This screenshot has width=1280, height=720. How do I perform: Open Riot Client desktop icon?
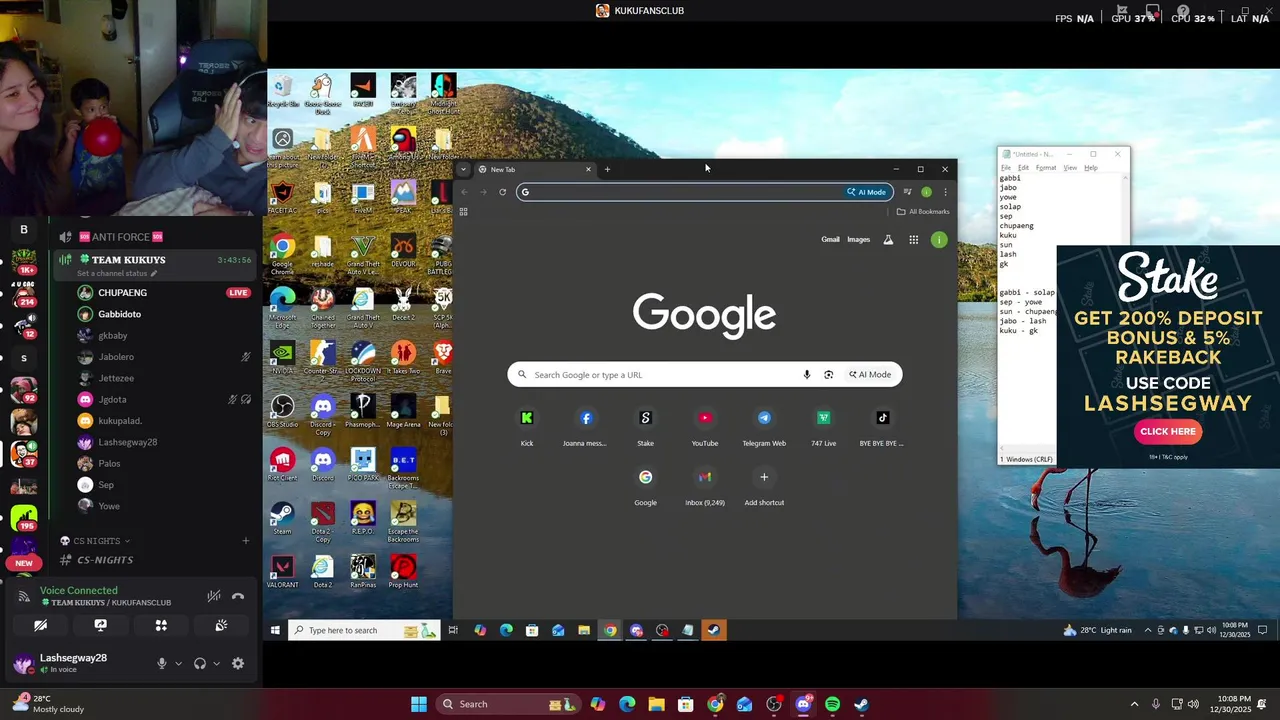point(283,465)
